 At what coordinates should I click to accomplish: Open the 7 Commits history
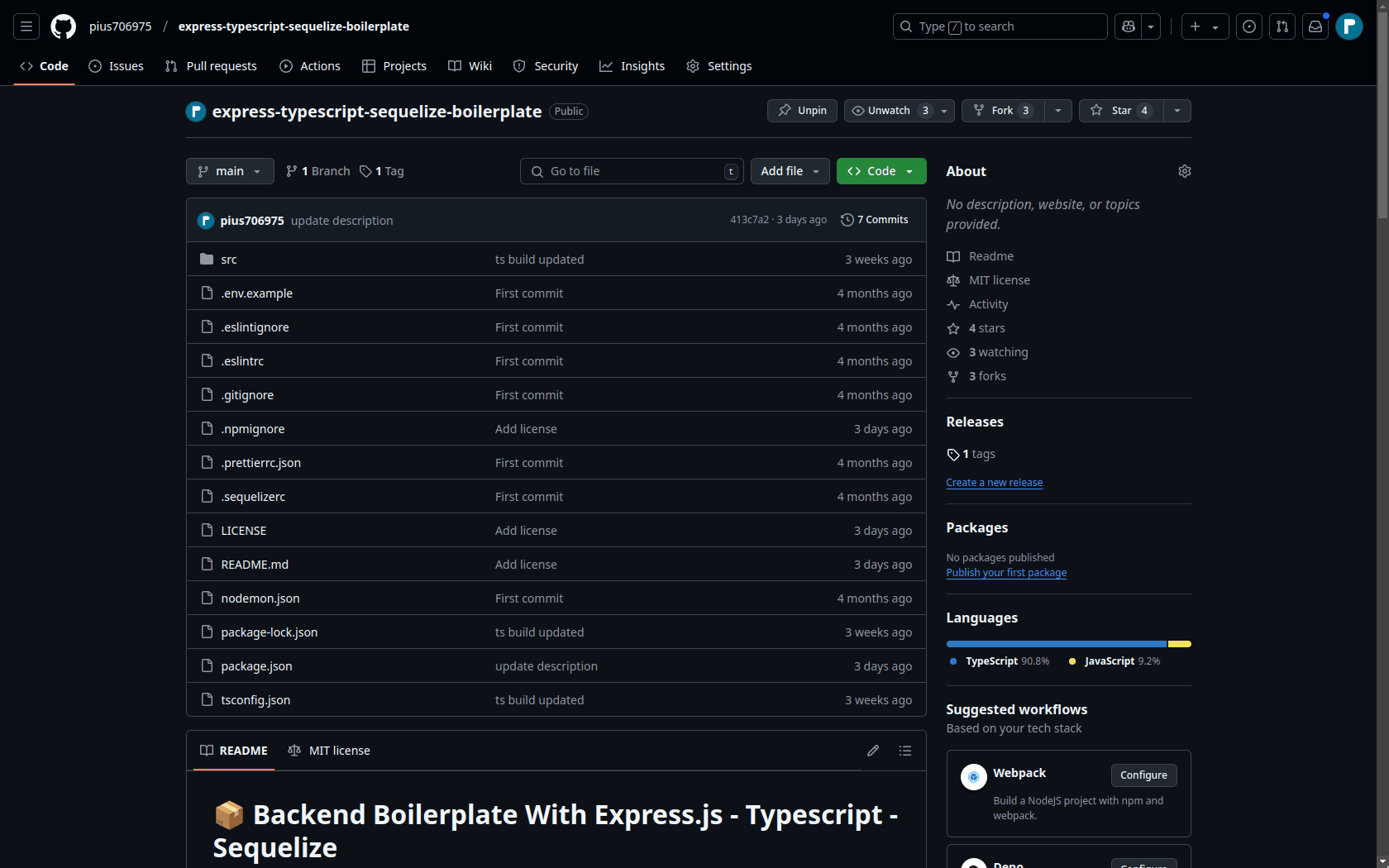point(875,220)
